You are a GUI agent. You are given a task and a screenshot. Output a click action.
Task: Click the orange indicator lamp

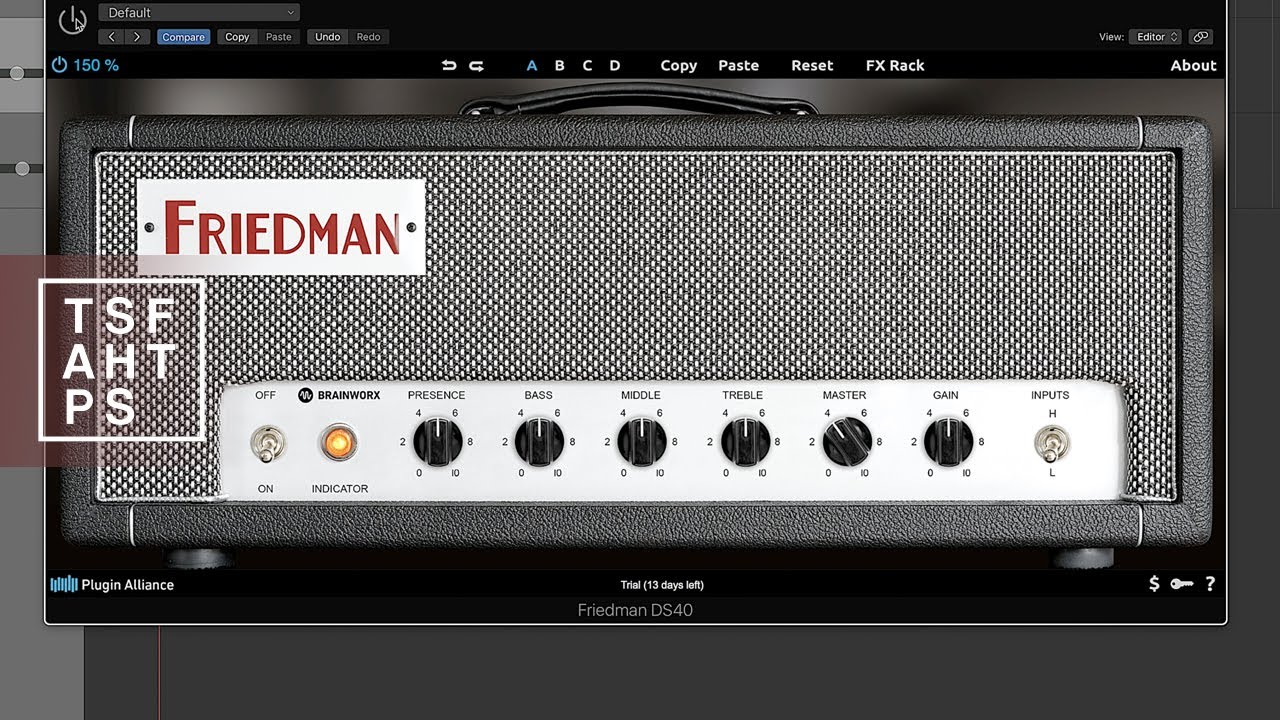click(x=339, y=442)
